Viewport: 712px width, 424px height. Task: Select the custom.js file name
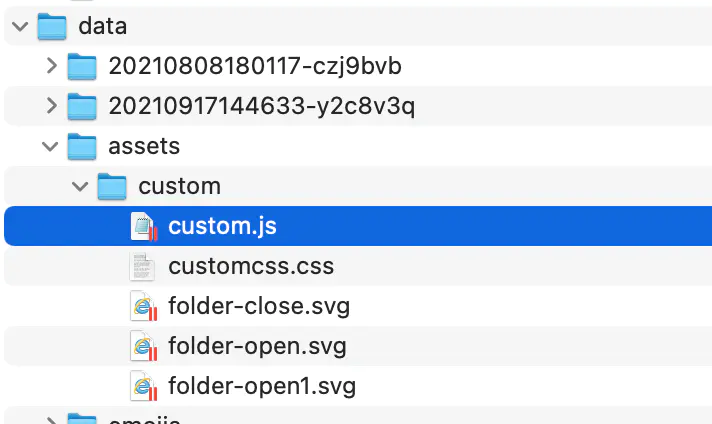[x=222, y=226]
